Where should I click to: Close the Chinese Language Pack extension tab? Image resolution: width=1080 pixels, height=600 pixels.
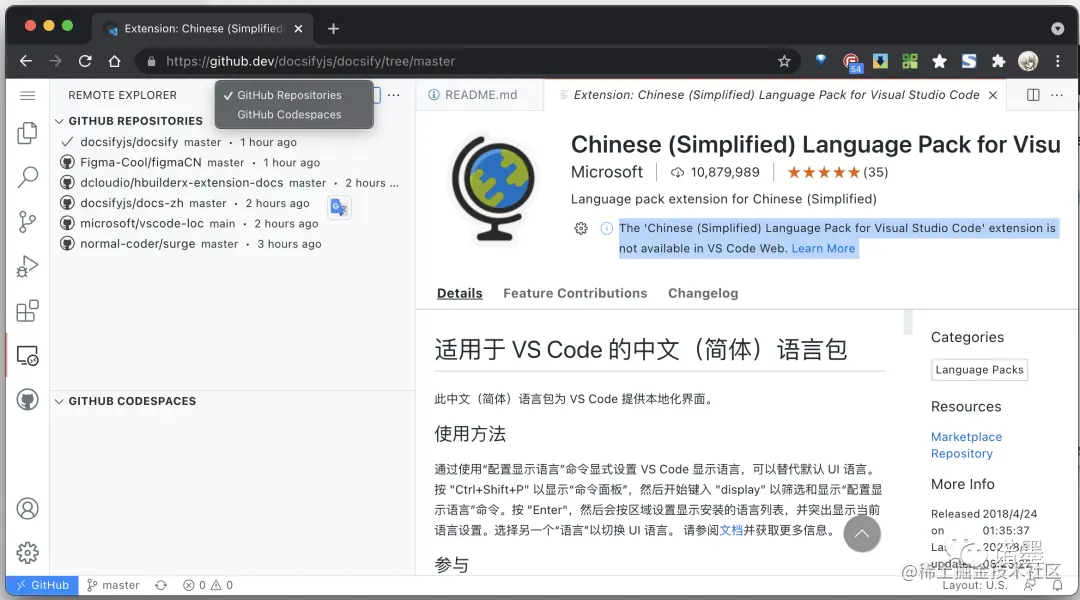(993, 95)
